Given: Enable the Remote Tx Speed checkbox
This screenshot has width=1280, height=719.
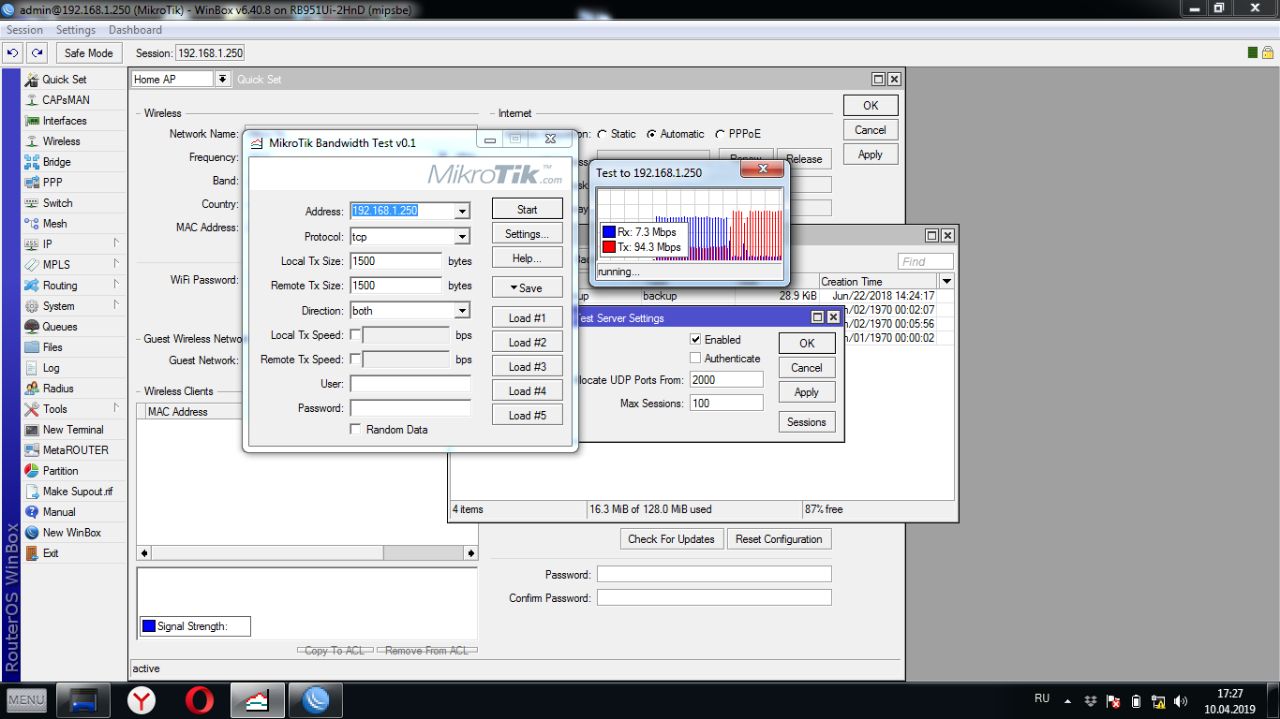Looking at the screenshot, I should pos(355,359).
